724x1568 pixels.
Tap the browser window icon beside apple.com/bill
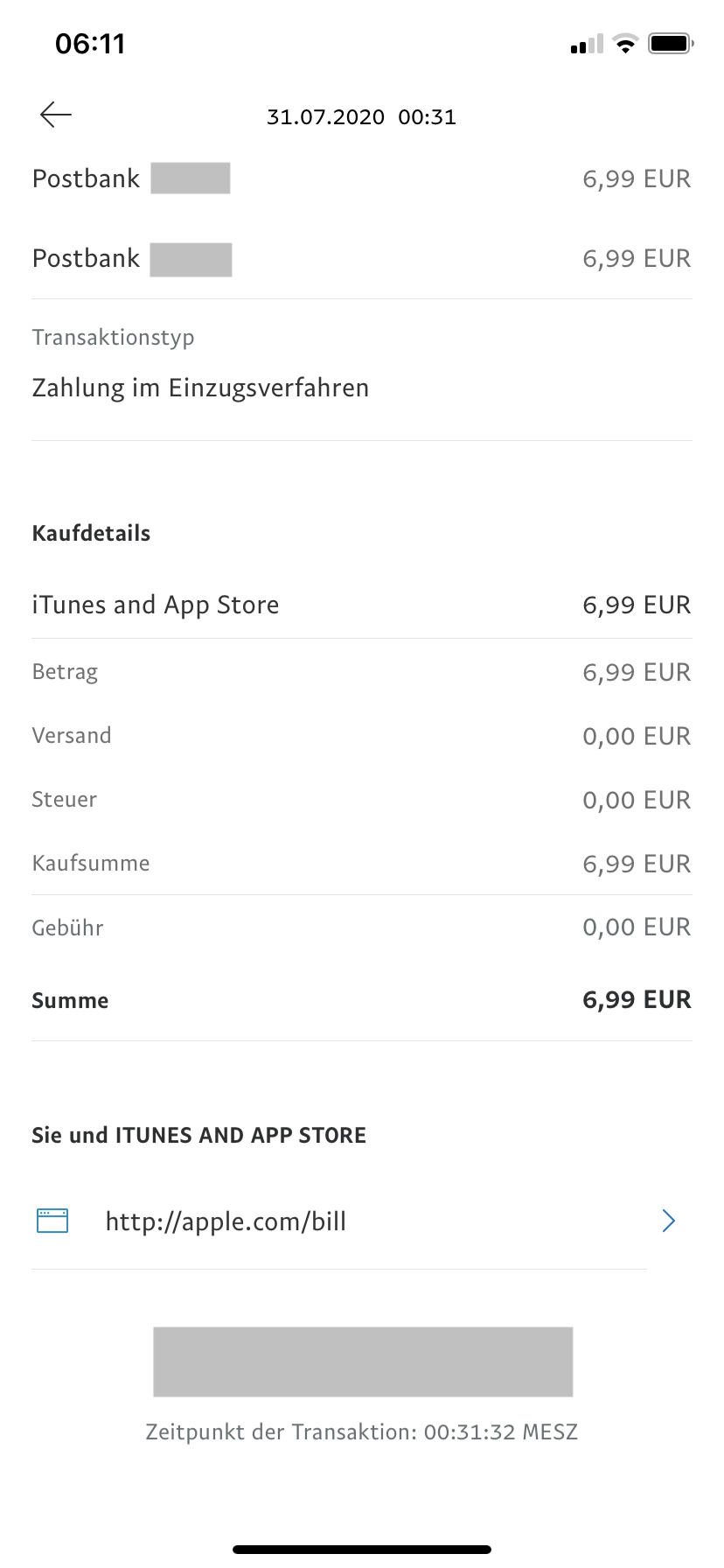[52, 1221]
